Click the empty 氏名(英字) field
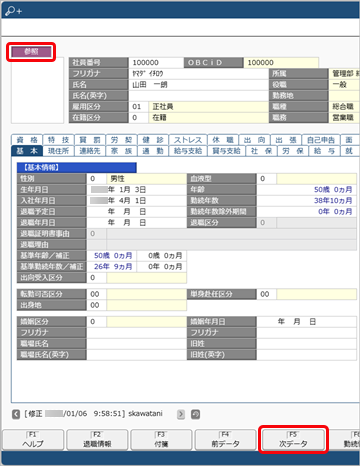This screenshot has height=466, width=360. pos(199,96)
